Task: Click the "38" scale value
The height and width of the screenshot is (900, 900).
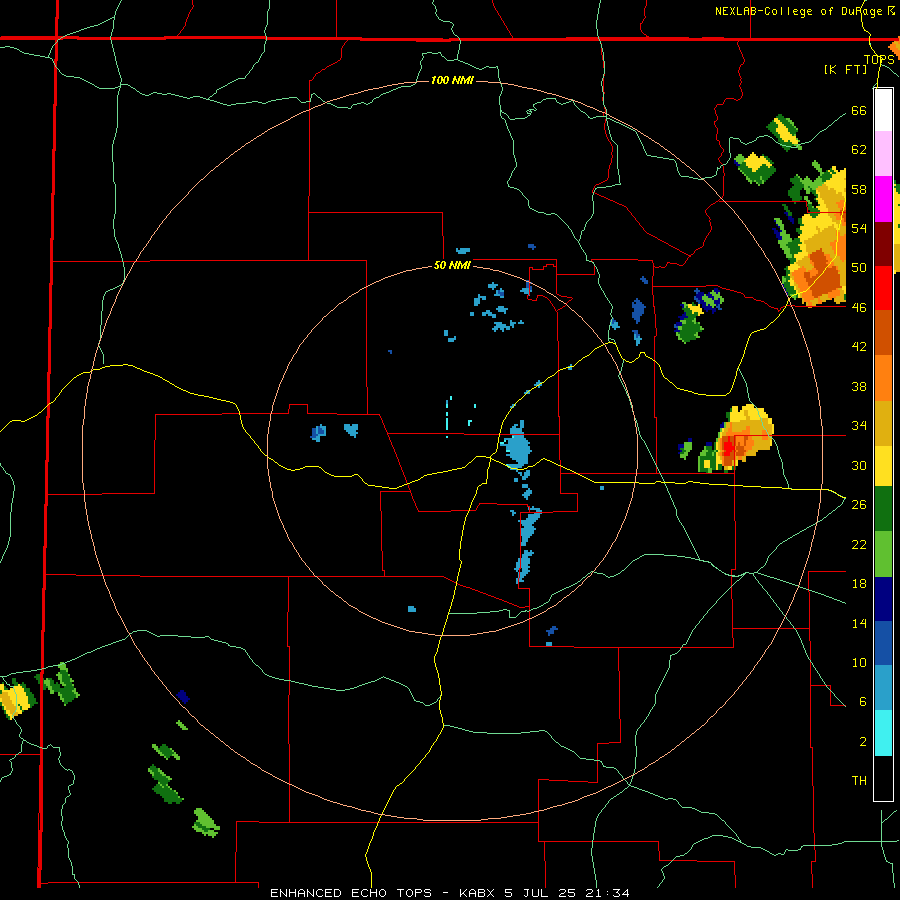Action: coord(859,386)
